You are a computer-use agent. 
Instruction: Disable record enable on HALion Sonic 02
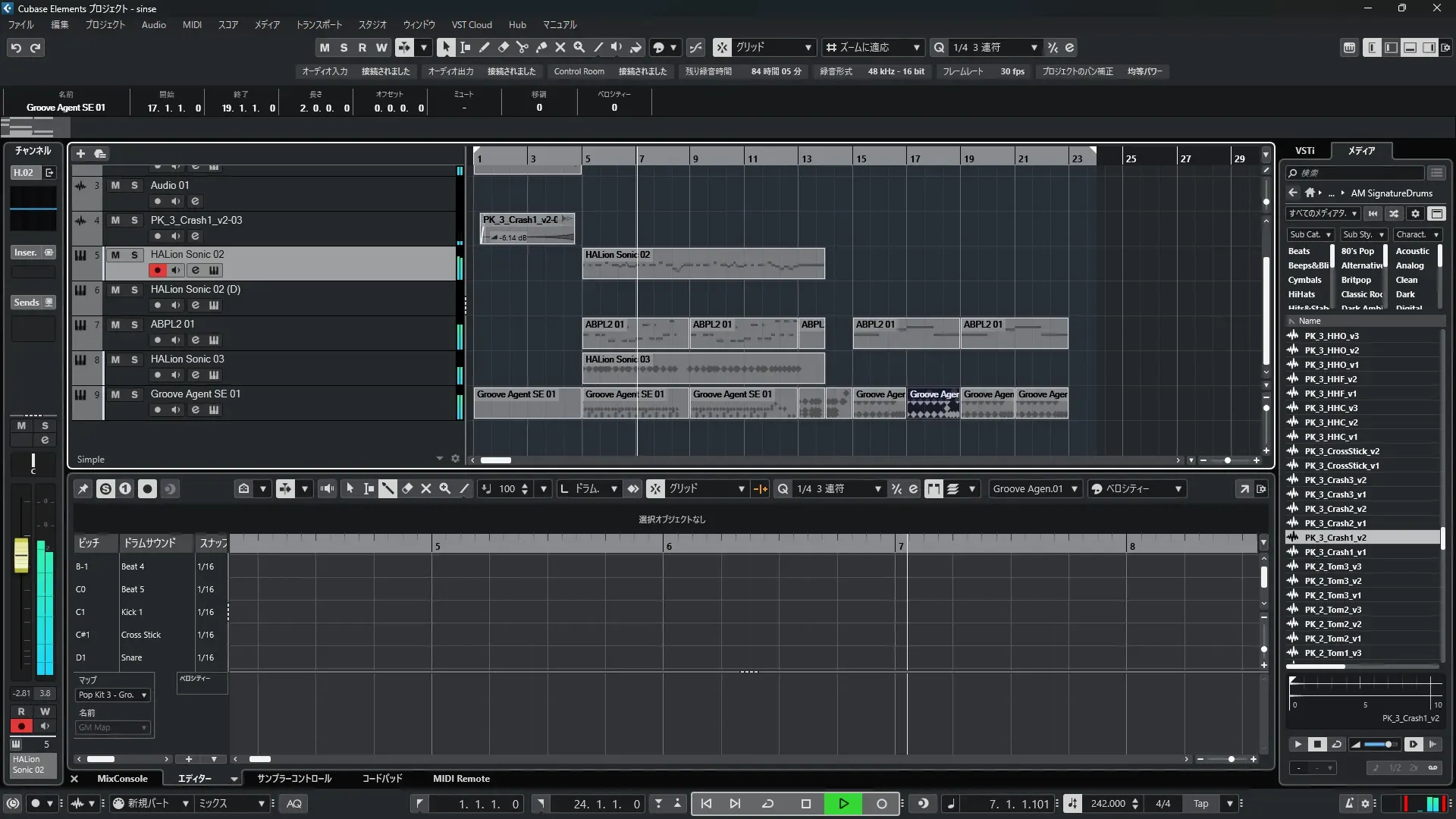click(x=157, y=271)
